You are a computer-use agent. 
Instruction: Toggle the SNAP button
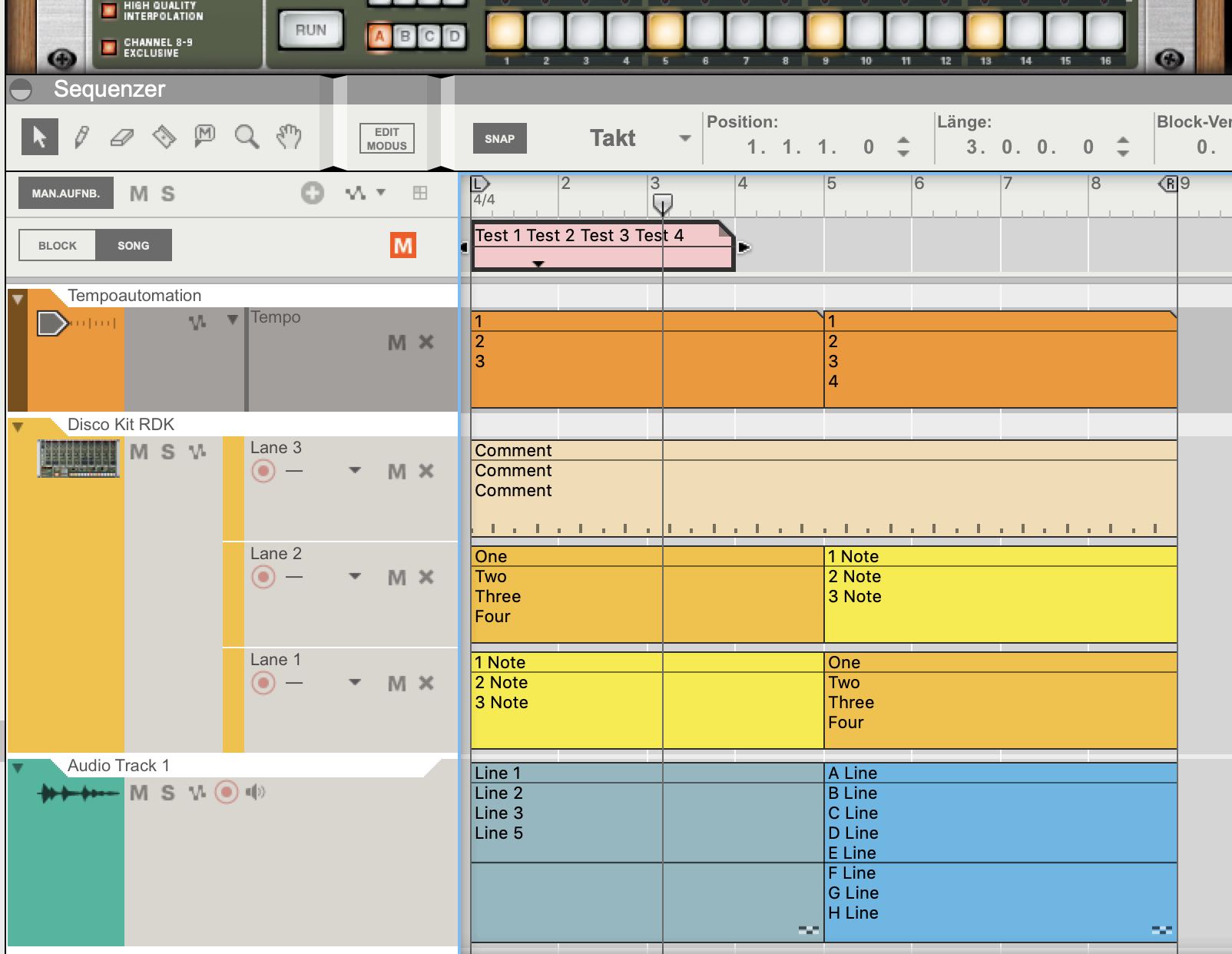(x=499, y=139)
